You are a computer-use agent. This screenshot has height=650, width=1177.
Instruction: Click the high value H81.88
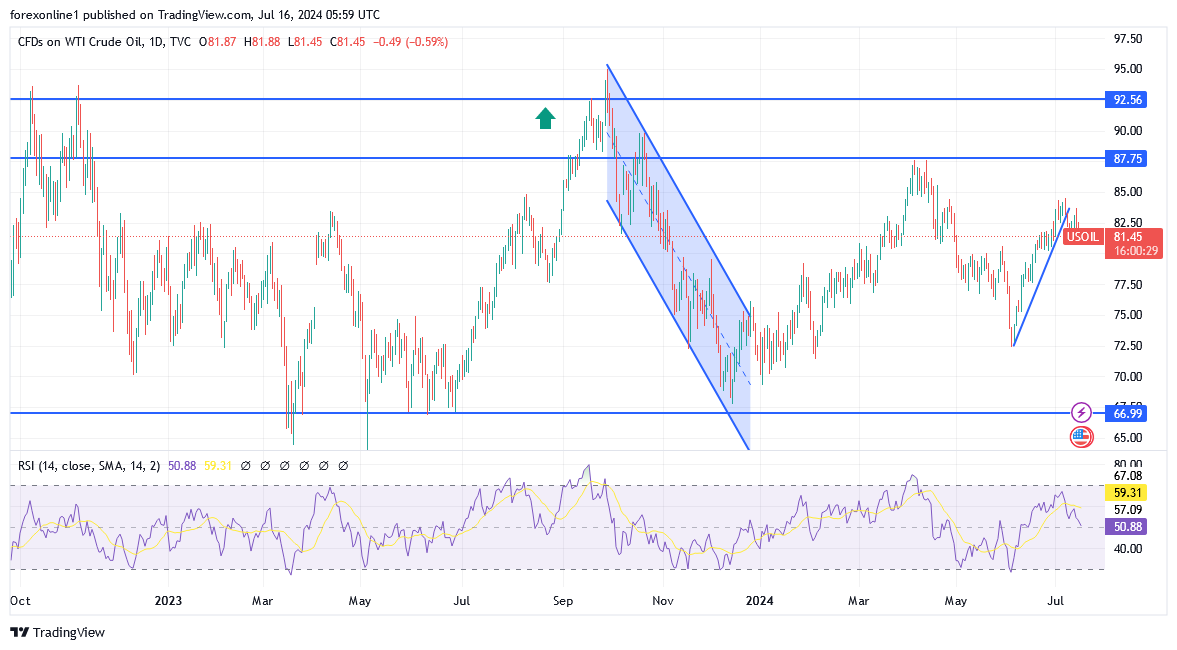tap(261, 42)
